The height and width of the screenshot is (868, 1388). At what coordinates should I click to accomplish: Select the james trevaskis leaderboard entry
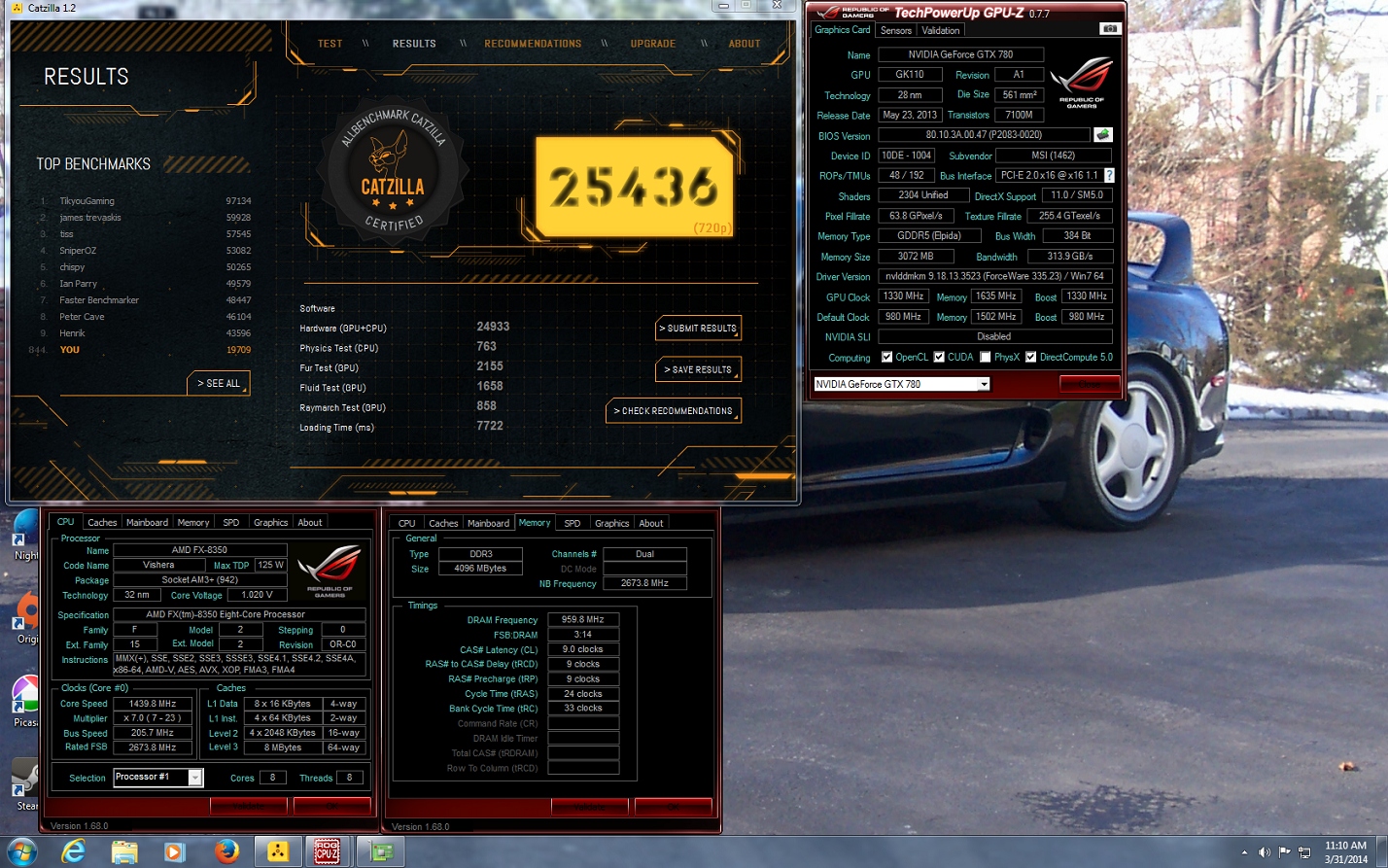[146, 218]
